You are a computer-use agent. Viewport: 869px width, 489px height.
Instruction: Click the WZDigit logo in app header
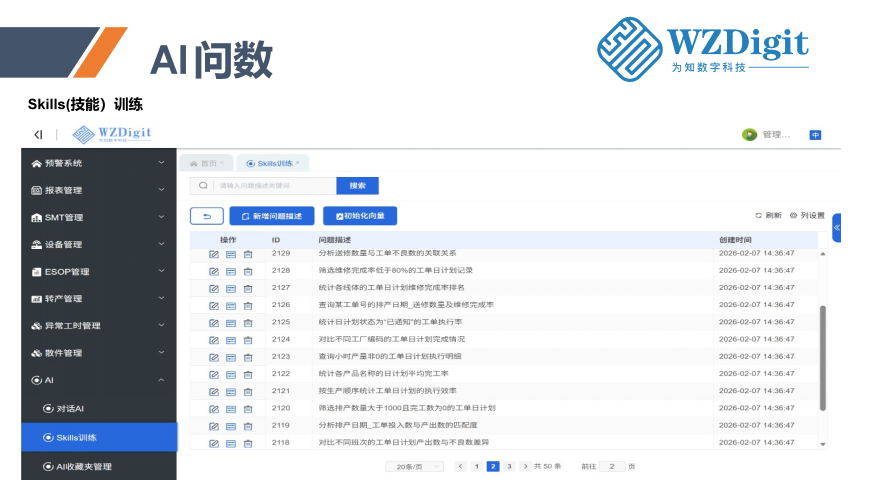point(112,134)
